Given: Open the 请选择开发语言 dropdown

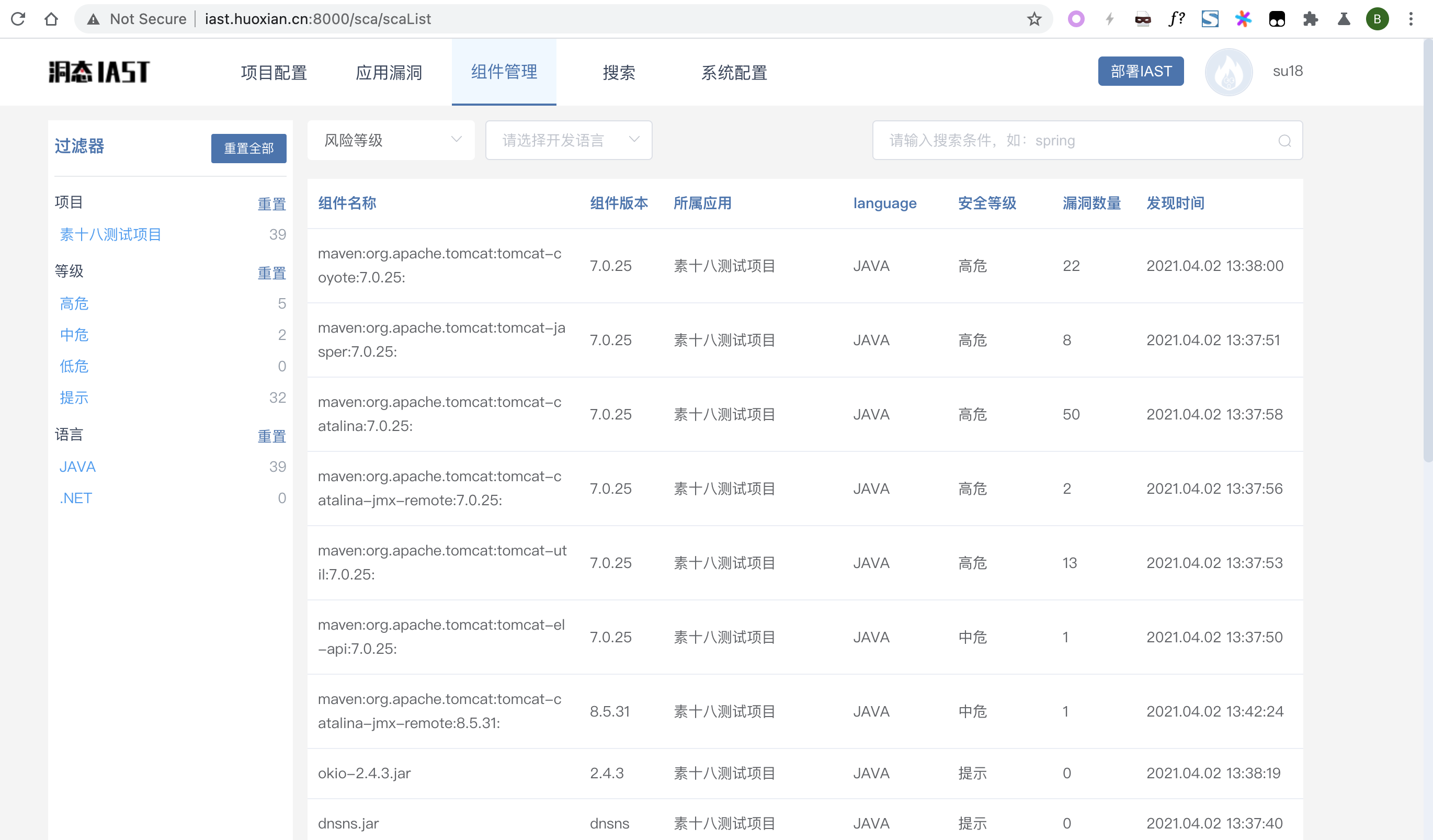Looking at the screenshot, I should [568, 140].
